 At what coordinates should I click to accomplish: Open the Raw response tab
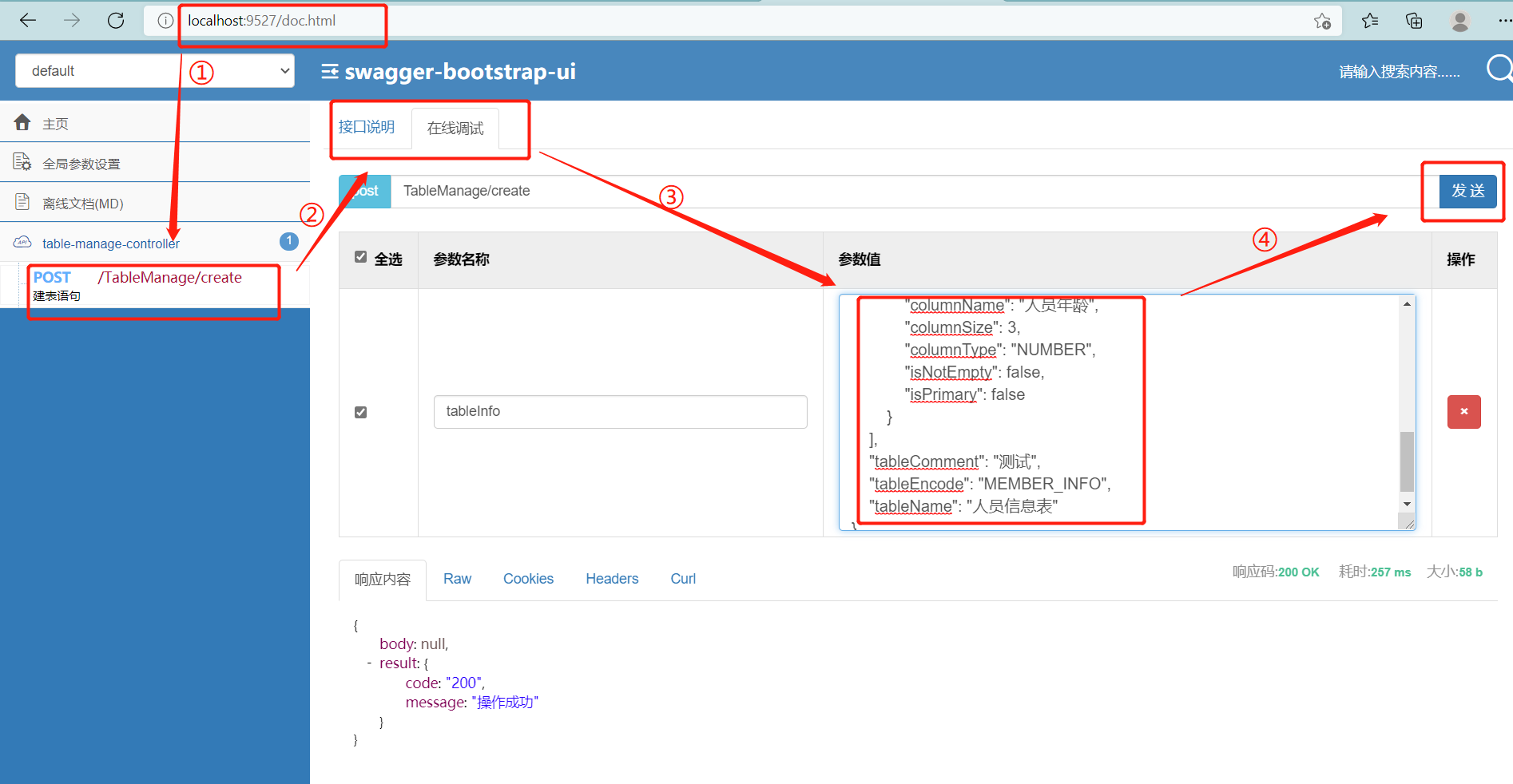457,578
